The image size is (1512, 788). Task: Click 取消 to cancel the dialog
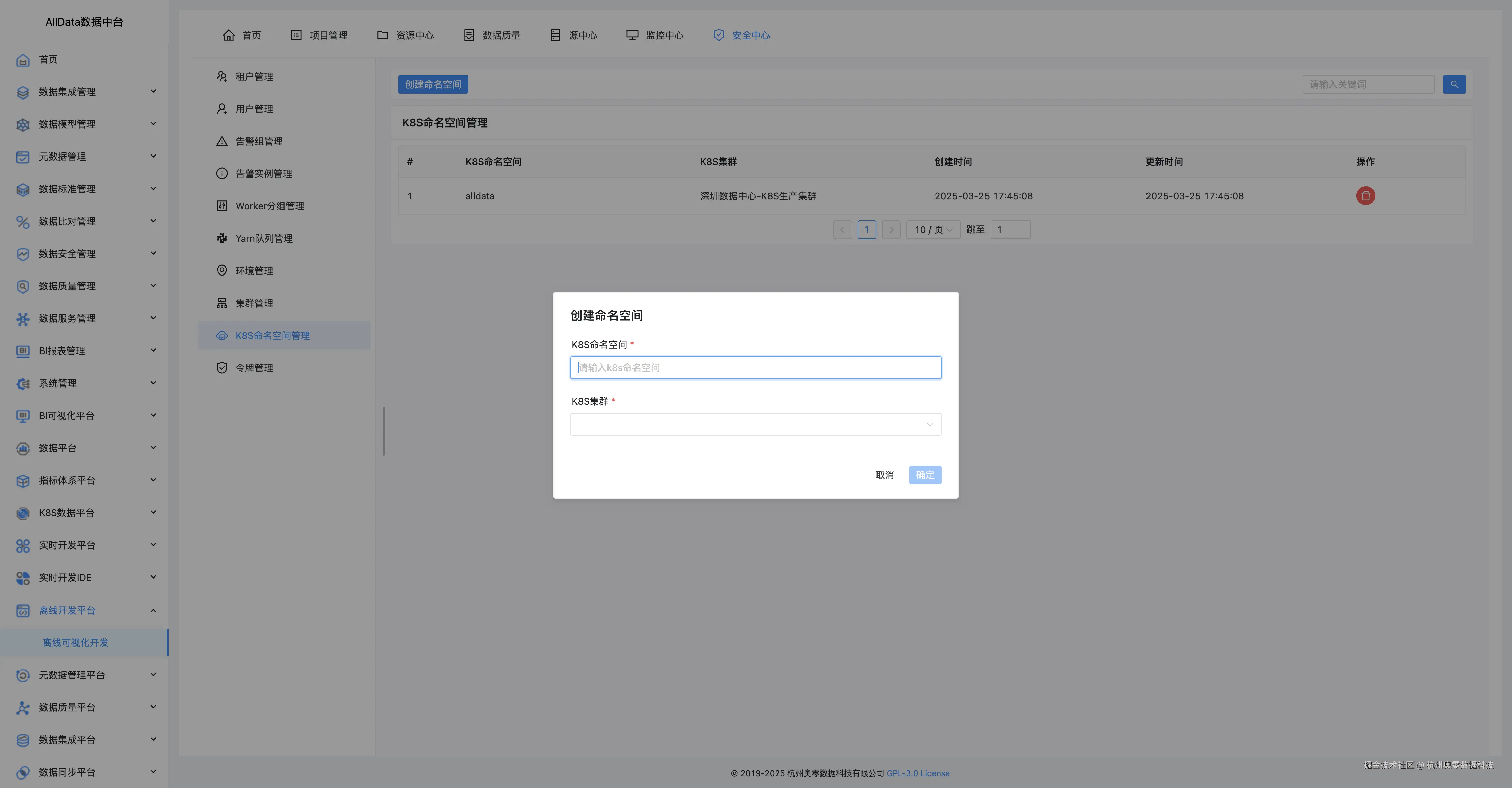tap(884, 475)
